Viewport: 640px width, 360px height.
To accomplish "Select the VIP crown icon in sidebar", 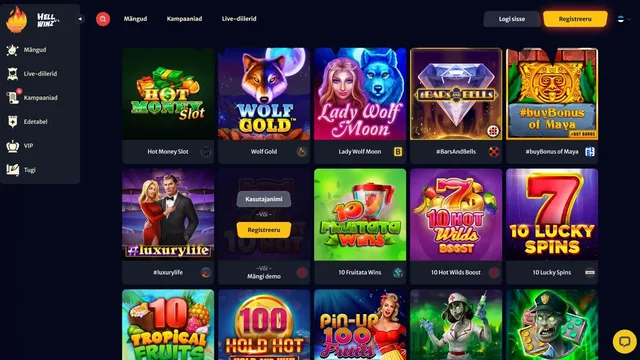I will (13, 146).
